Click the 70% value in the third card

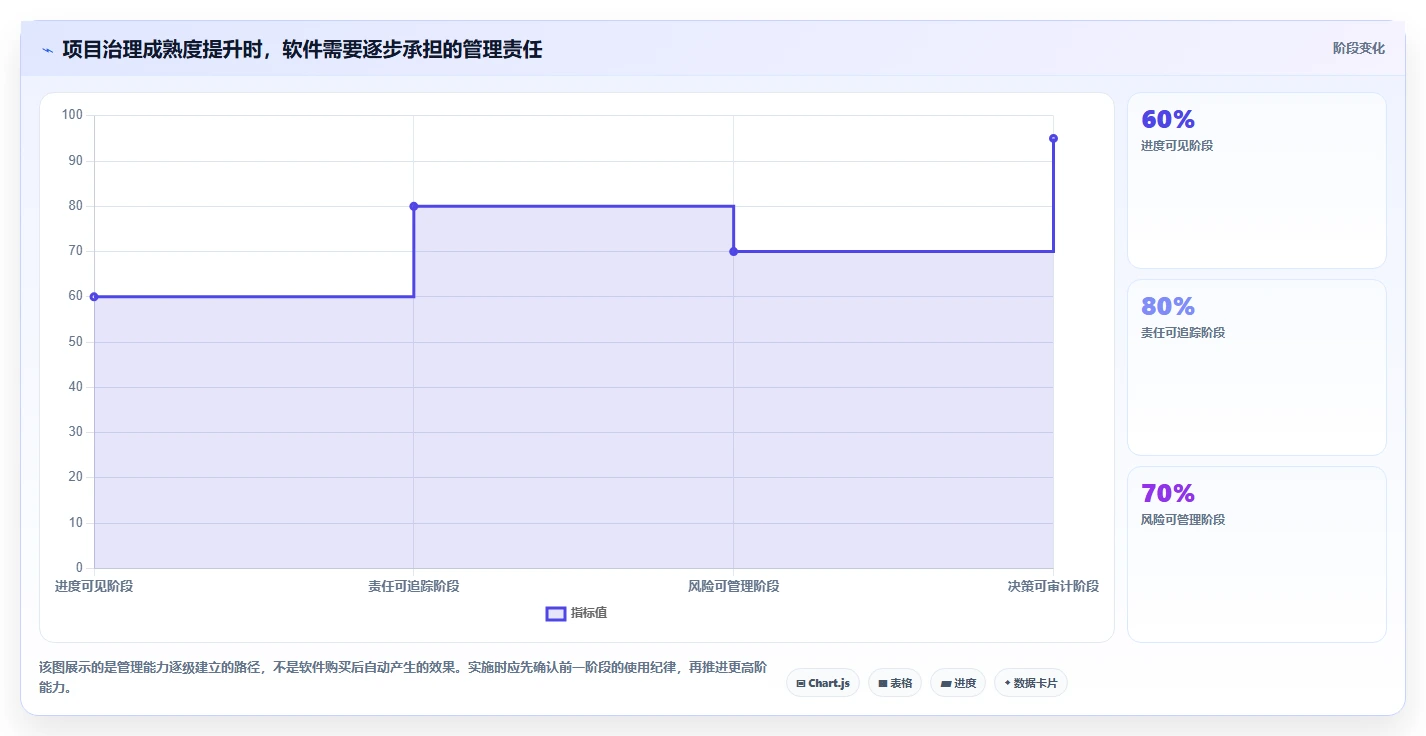pos(1168,493)
